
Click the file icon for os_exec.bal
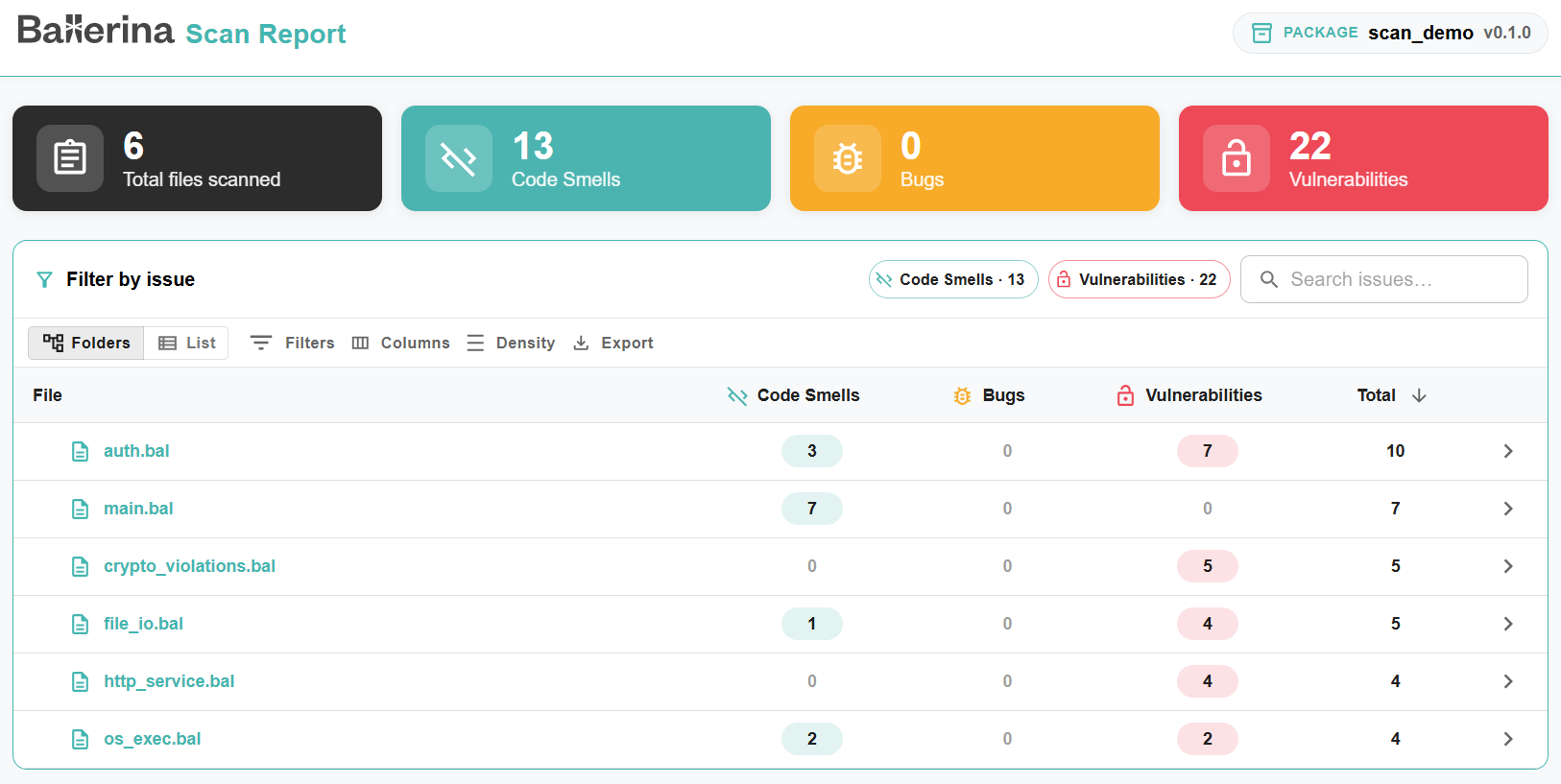click(81, 739)
